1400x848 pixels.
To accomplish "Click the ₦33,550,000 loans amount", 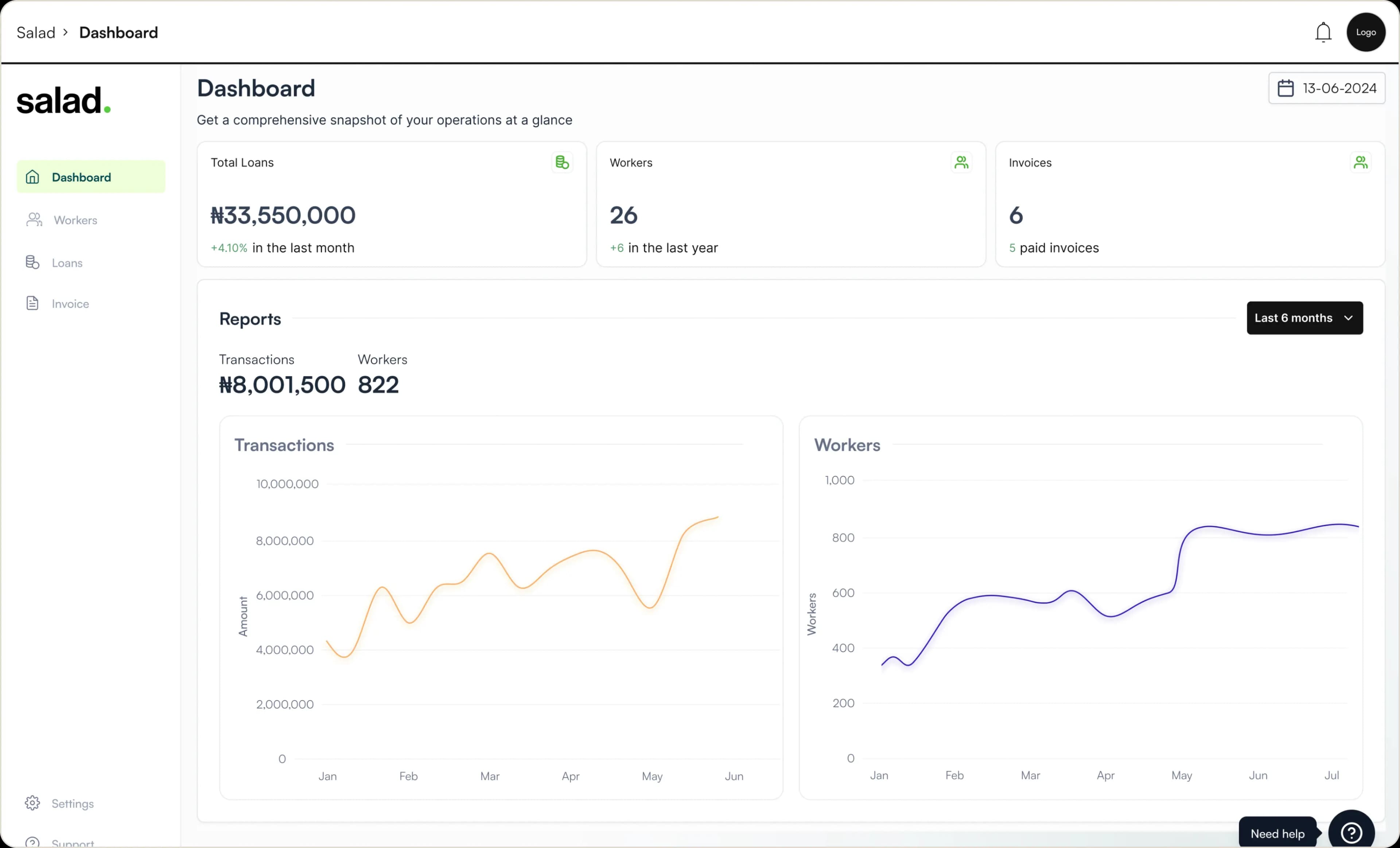I will click(283, 215).
